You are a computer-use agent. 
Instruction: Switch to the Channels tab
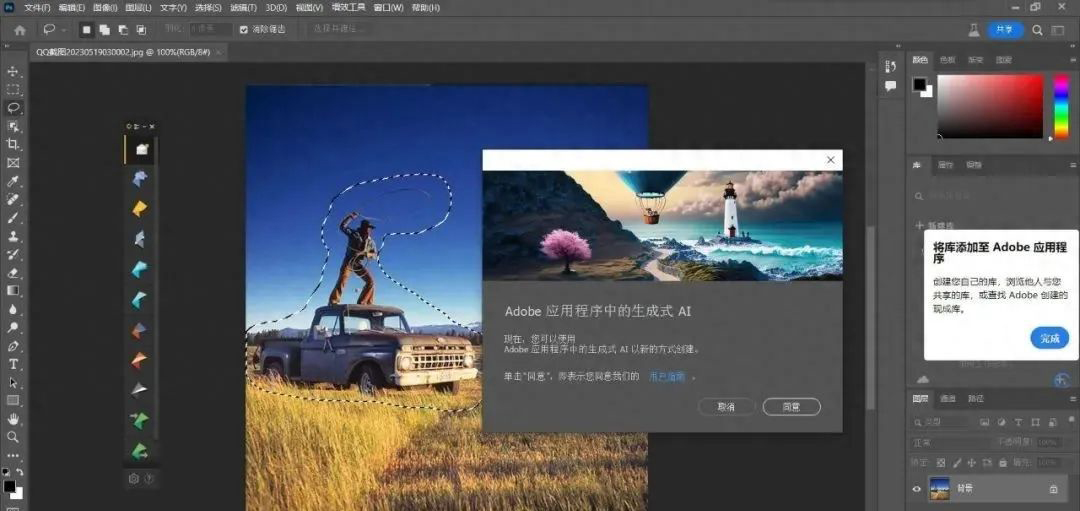(x=948, y=399)
